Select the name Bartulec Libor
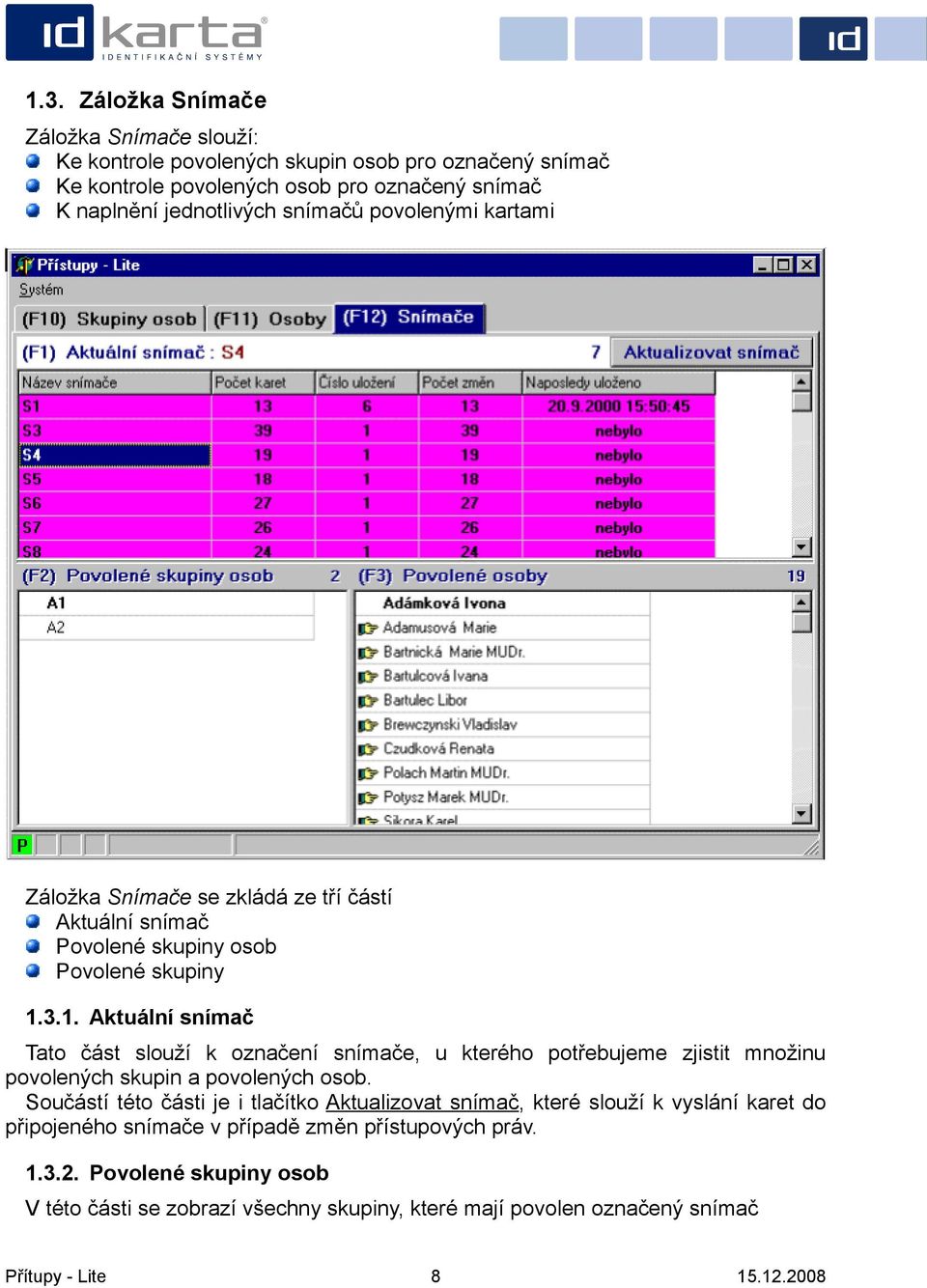 click(425, 700)
